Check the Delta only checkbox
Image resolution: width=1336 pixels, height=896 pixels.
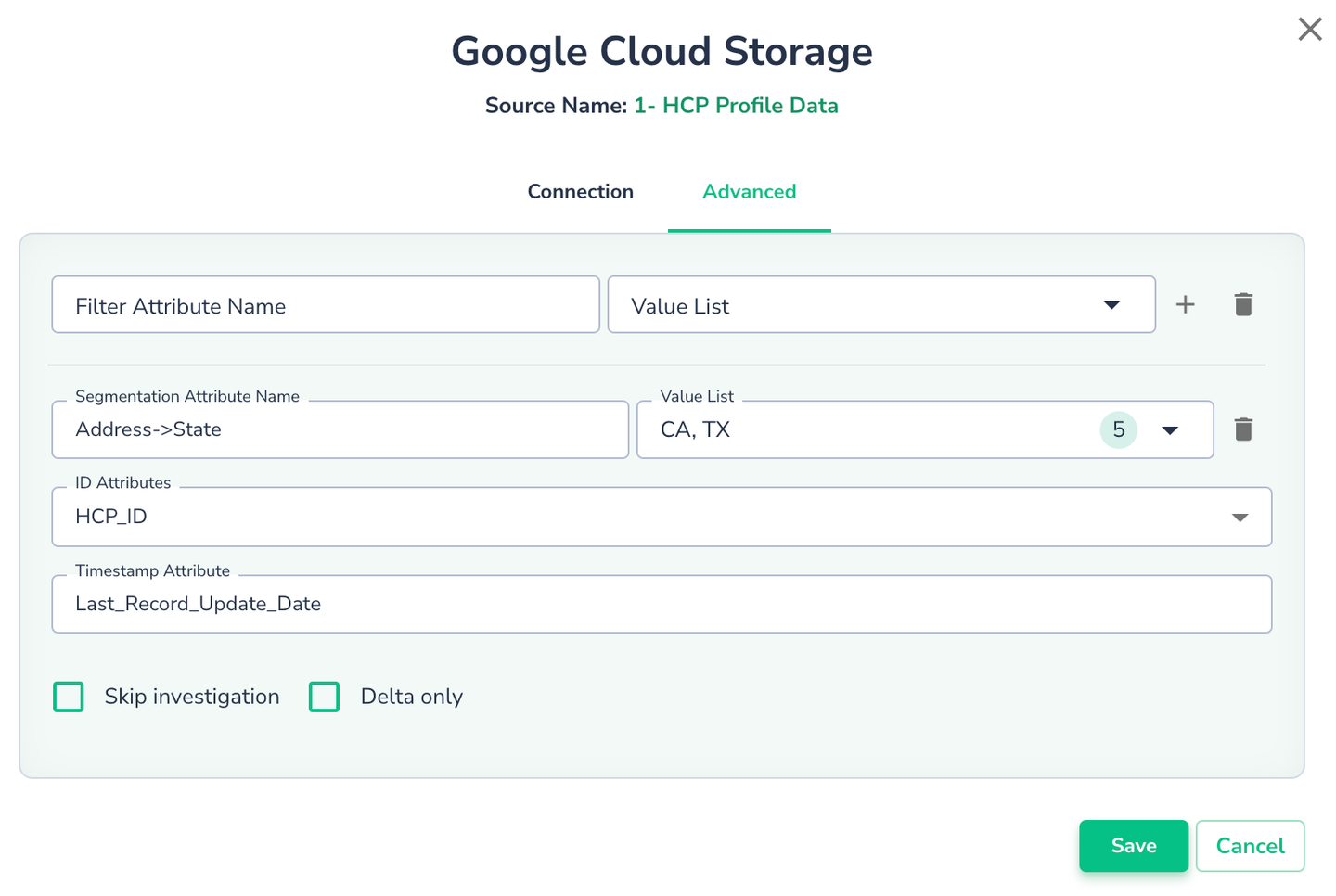point(324,697)
